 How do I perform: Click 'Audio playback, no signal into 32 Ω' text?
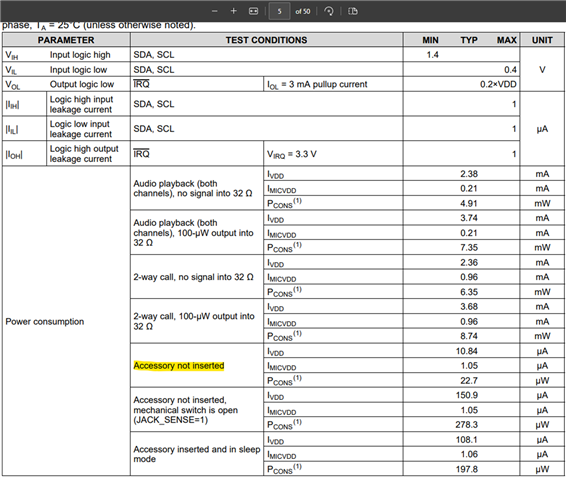click(192, 188)
